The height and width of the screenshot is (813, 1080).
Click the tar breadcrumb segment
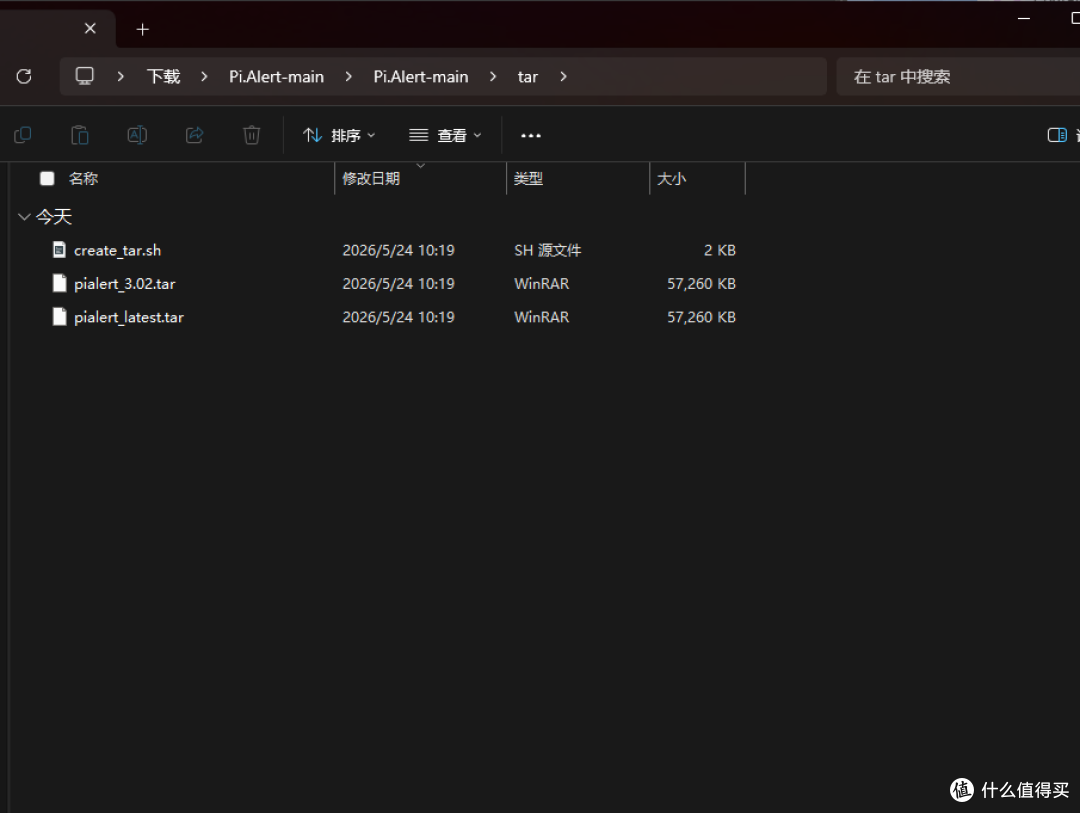click(x=528, y=76)
